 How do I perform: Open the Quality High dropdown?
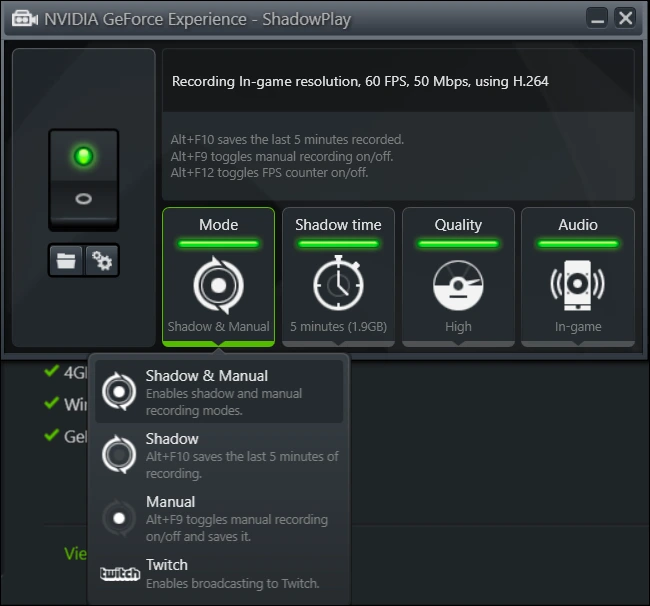click(458, 276)
